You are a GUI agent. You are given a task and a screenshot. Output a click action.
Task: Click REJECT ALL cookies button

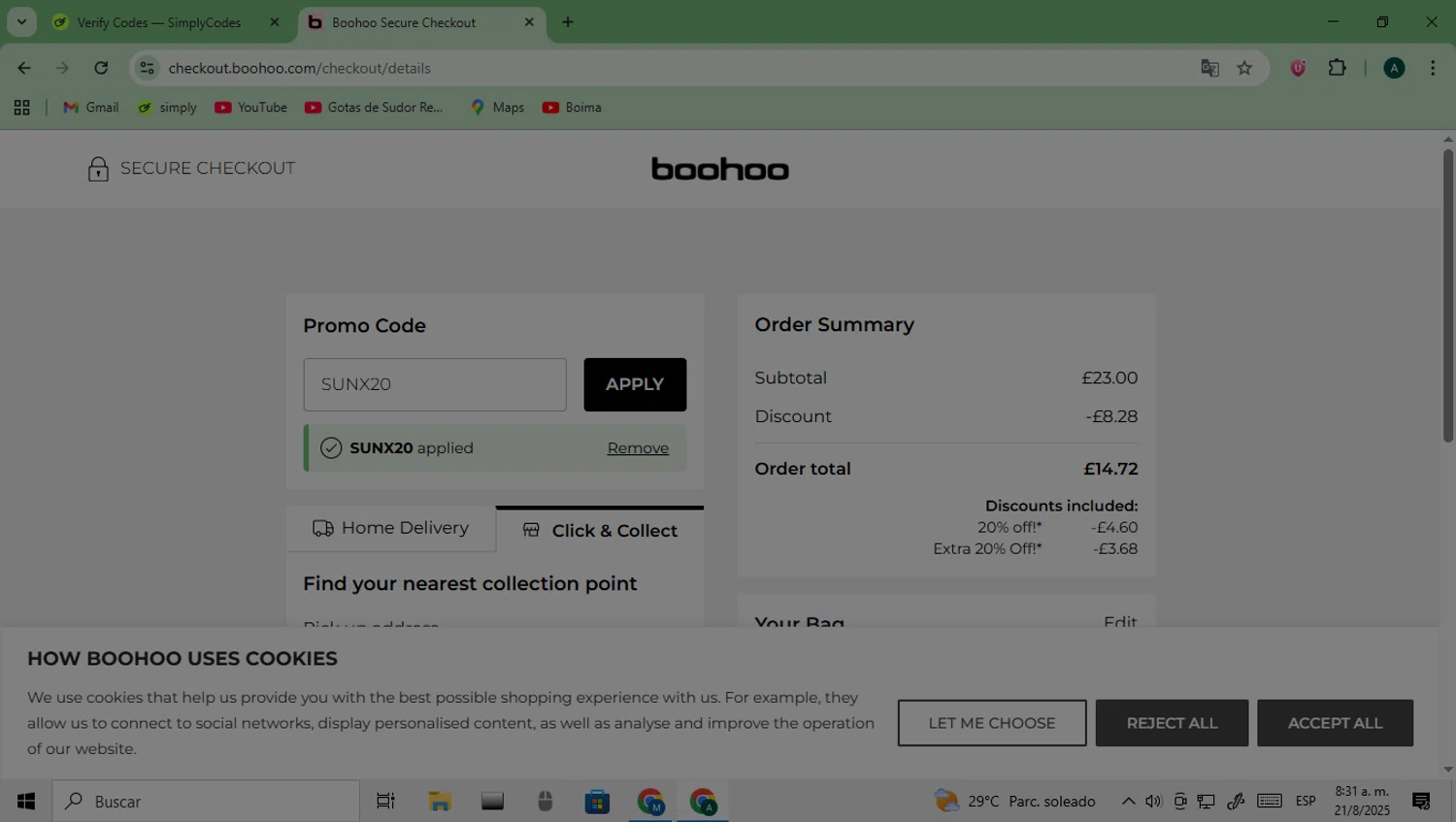click(x=1172, y=723)
